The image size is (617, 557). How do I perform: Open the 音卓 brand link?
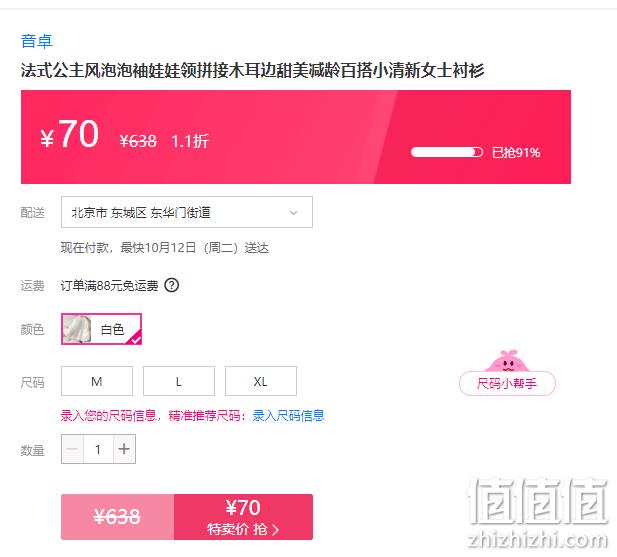(37, 41)
